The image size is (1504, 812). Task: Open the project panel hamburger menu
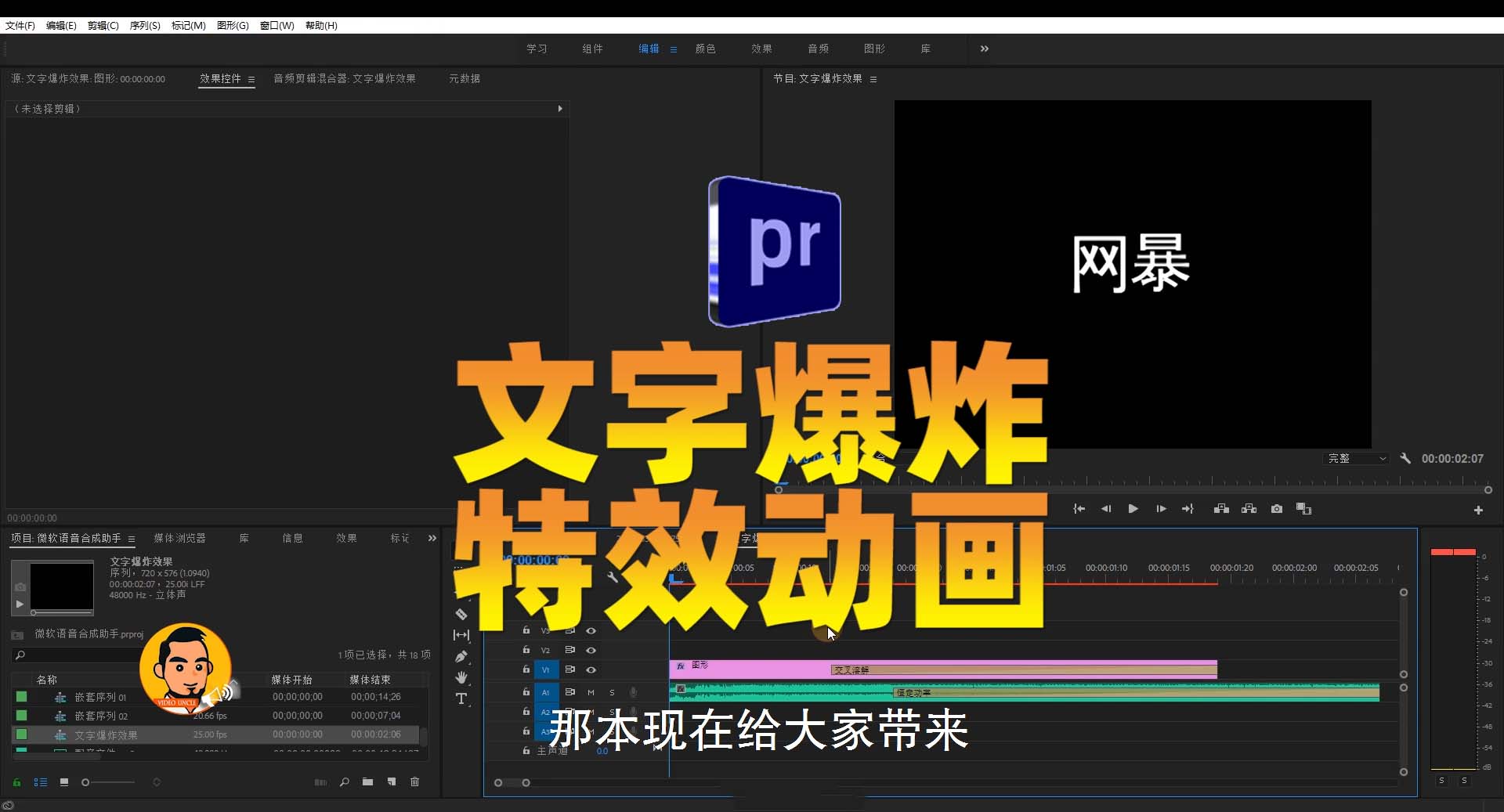point(132,539)
